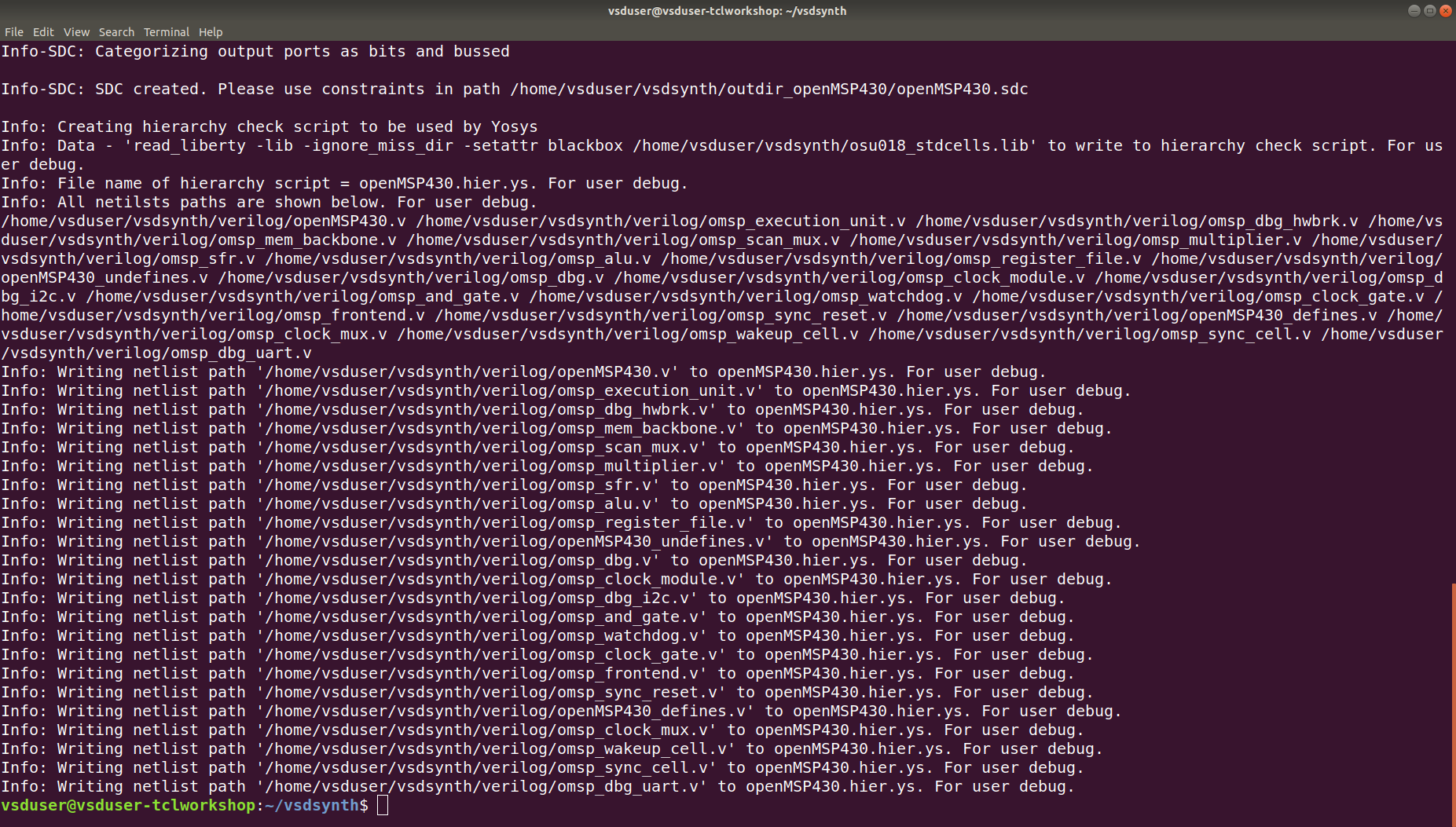Click the green vsduser@vsduser-tclworkshop prompt text
The image size is (1456, 827).
(128, 805)
